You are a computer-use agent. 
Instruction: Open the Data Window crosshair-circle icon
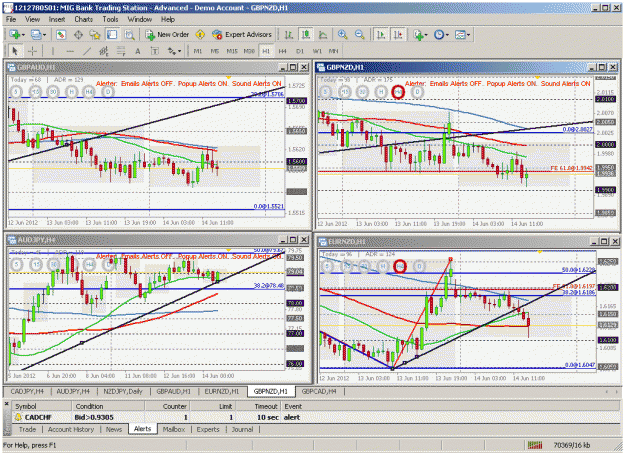click(78, 35)
